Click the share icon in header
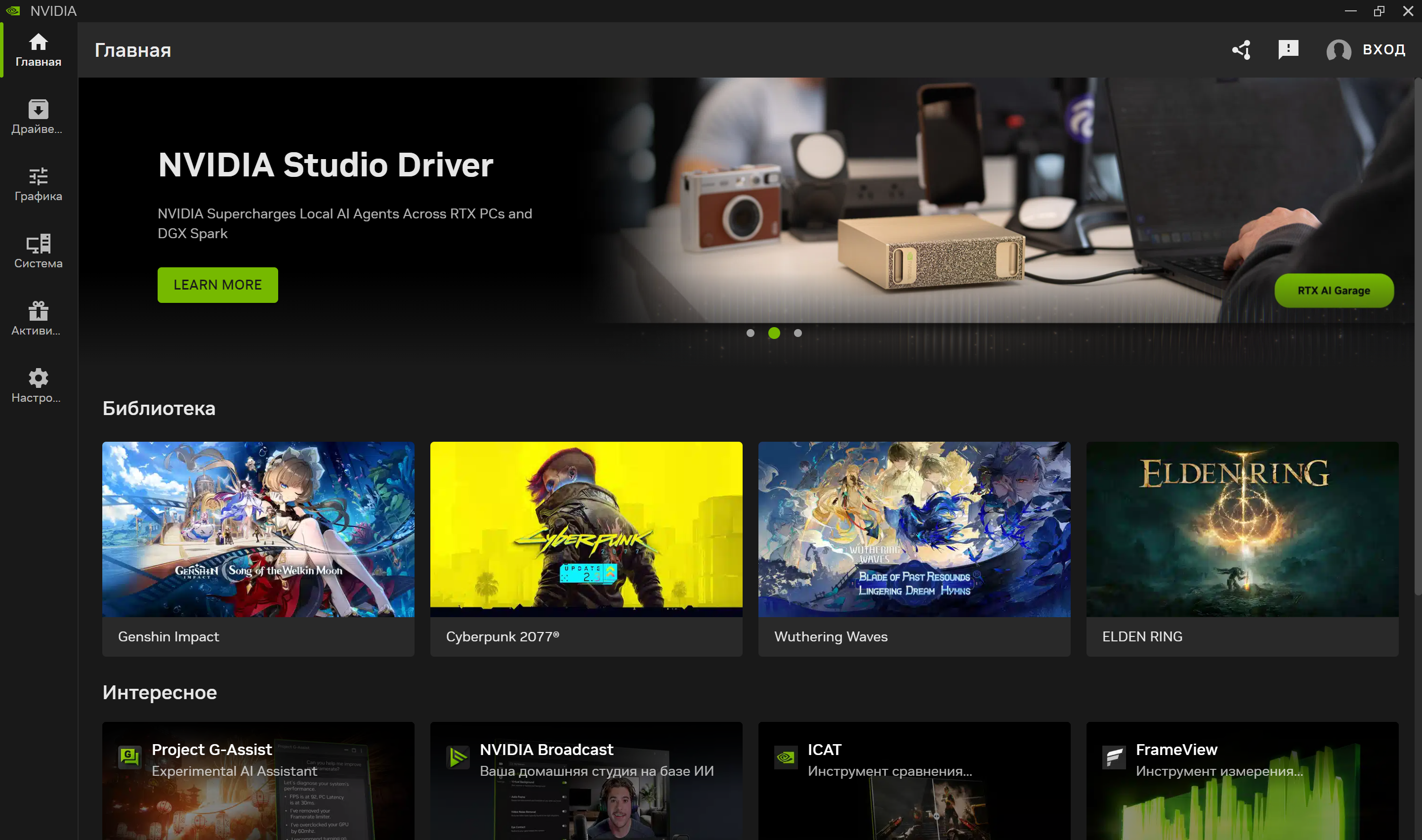This screenshot has height=840, width=1422. (x=1242, y=50)
